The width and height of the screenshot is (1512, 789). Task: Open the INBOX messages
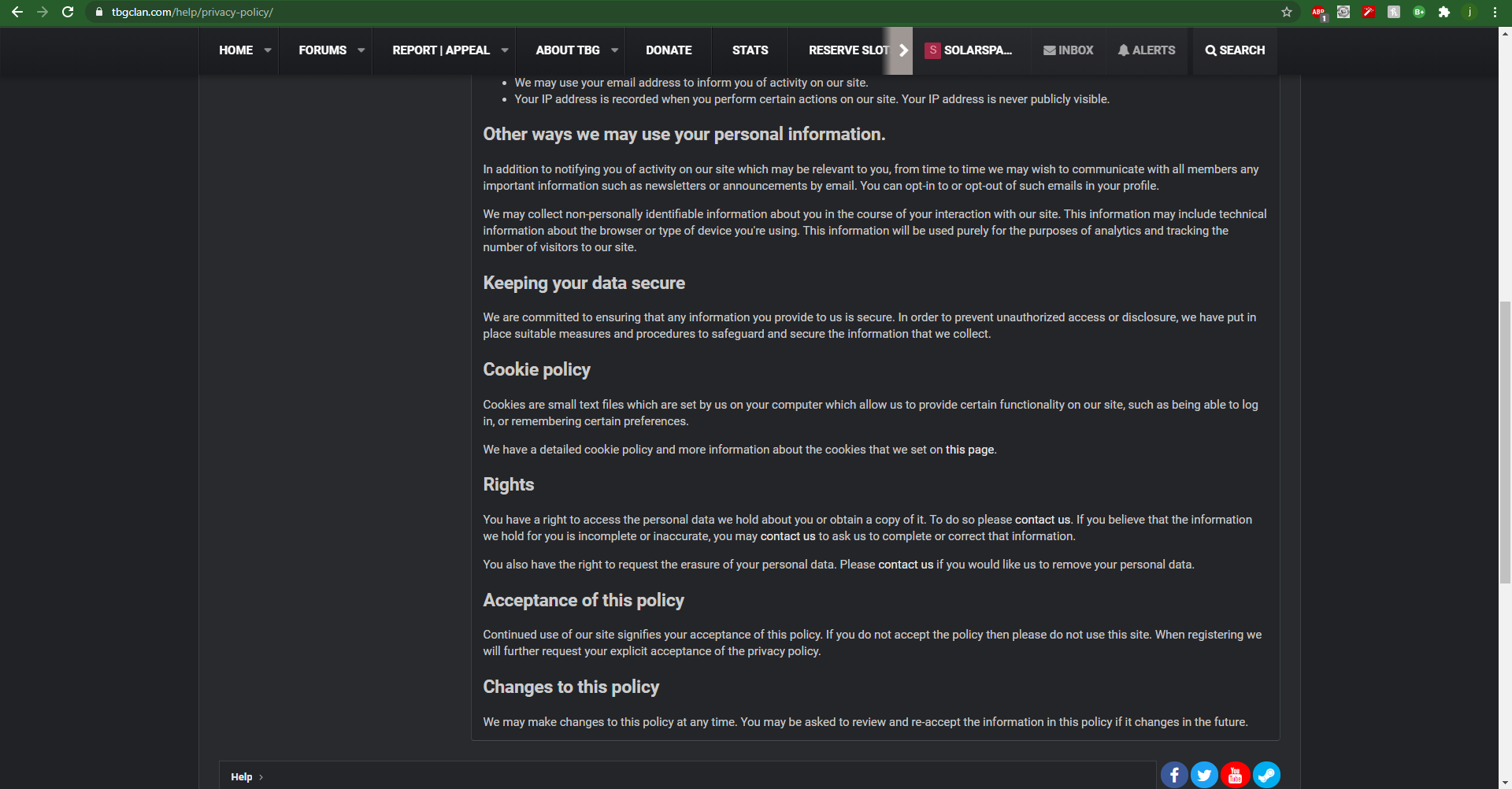1069,50
